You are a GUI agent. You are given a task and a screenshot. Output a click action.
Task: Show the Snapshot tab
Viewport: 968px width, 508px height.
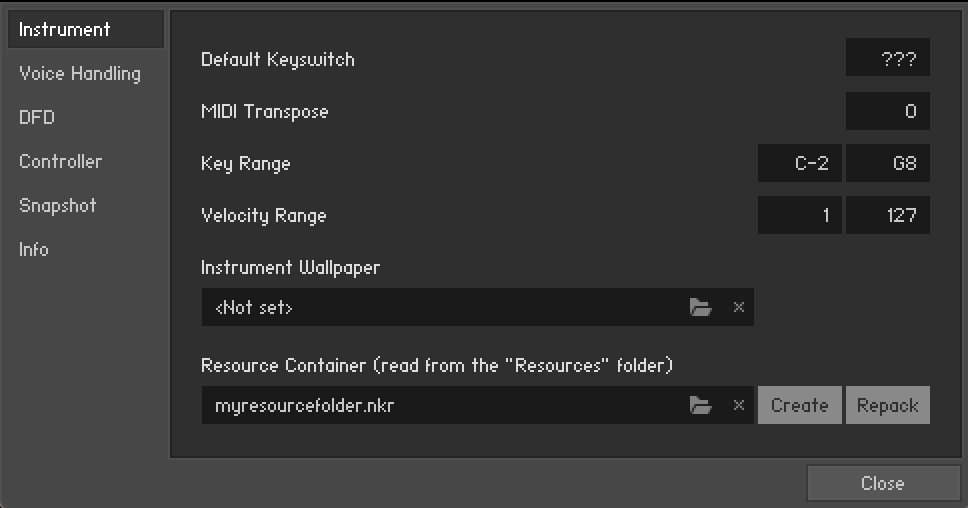pos(57,206)
